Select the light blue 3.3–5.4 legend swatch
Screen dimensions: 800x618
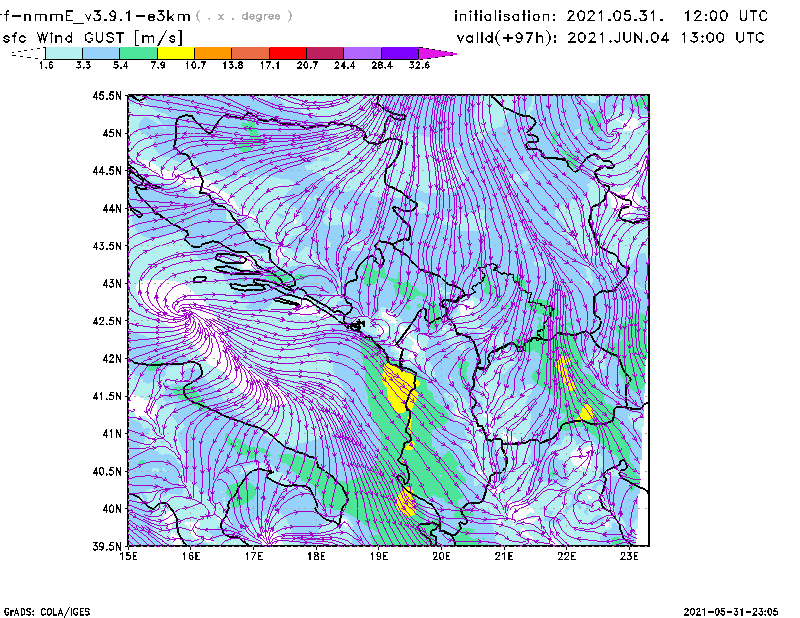101,53
